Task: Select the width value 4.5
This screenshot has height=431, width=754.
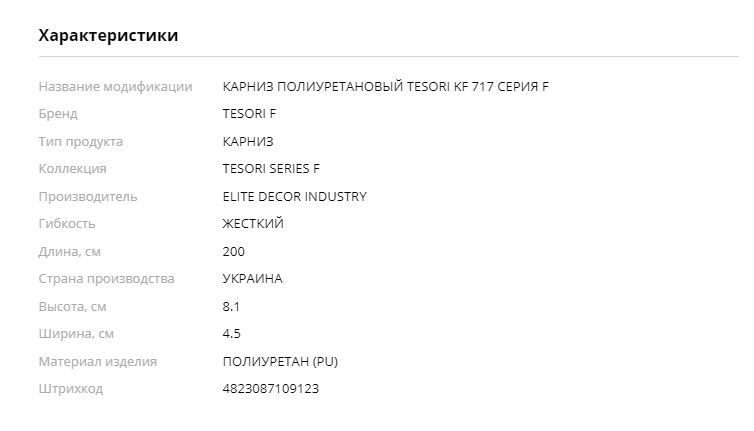Action: pos(232,334)
